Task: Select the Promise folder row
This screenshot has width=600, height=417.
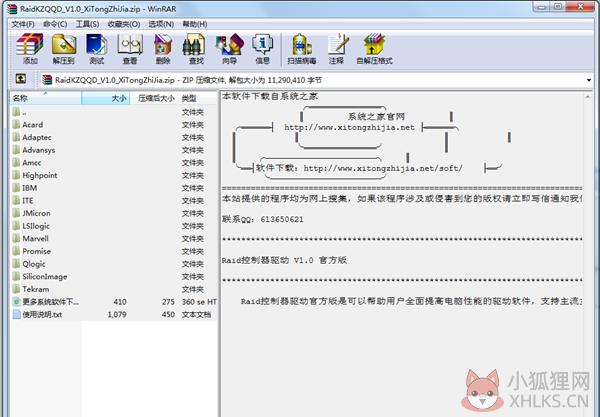Action: [x=114, y=251]
